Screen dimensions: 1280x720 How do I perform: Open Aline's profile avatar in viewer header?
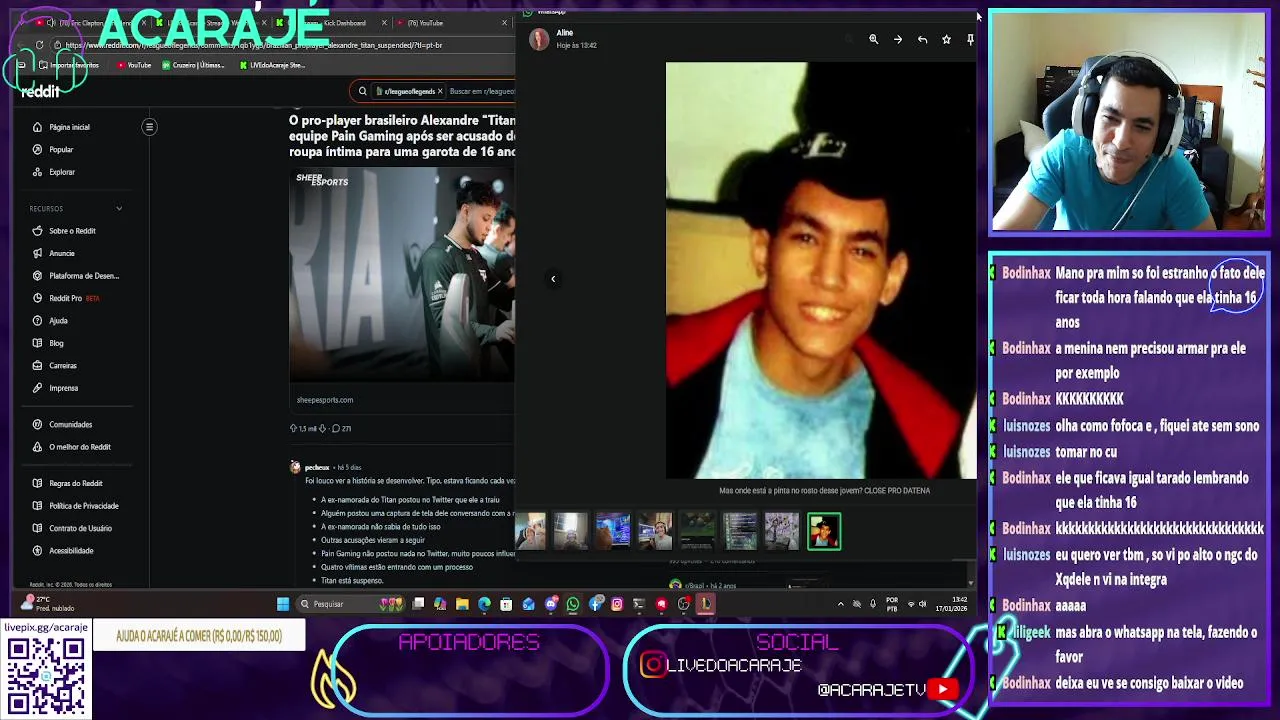click(x=539, y=39)
